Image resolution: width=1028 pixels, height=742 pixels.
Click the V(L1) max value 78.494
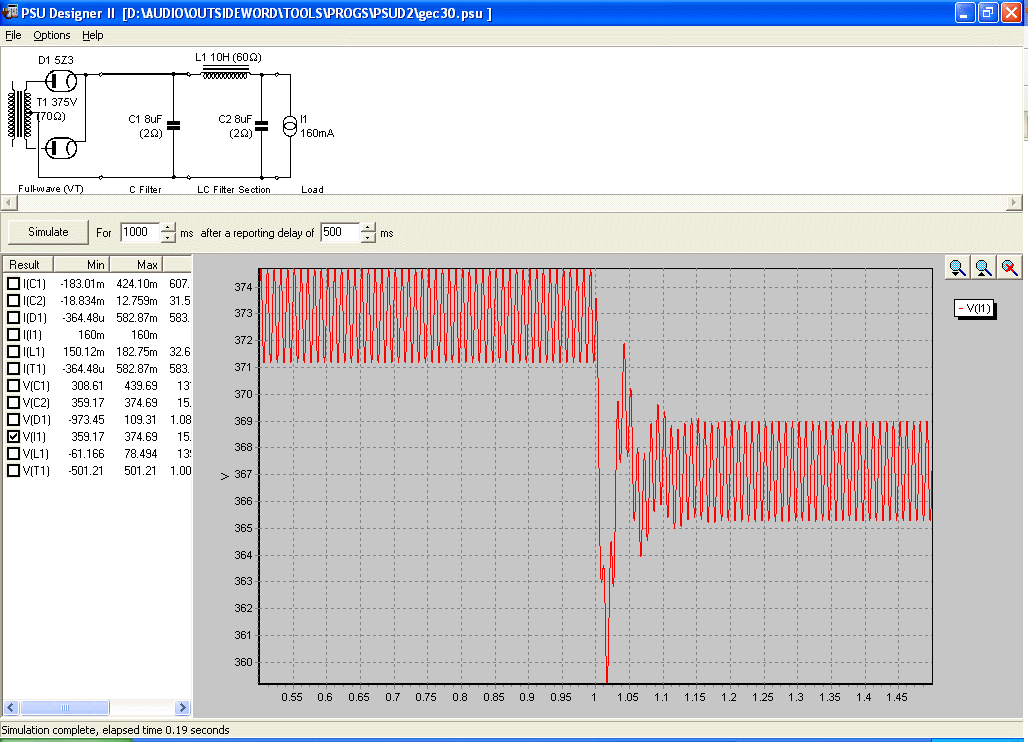[x=141, y=454]
